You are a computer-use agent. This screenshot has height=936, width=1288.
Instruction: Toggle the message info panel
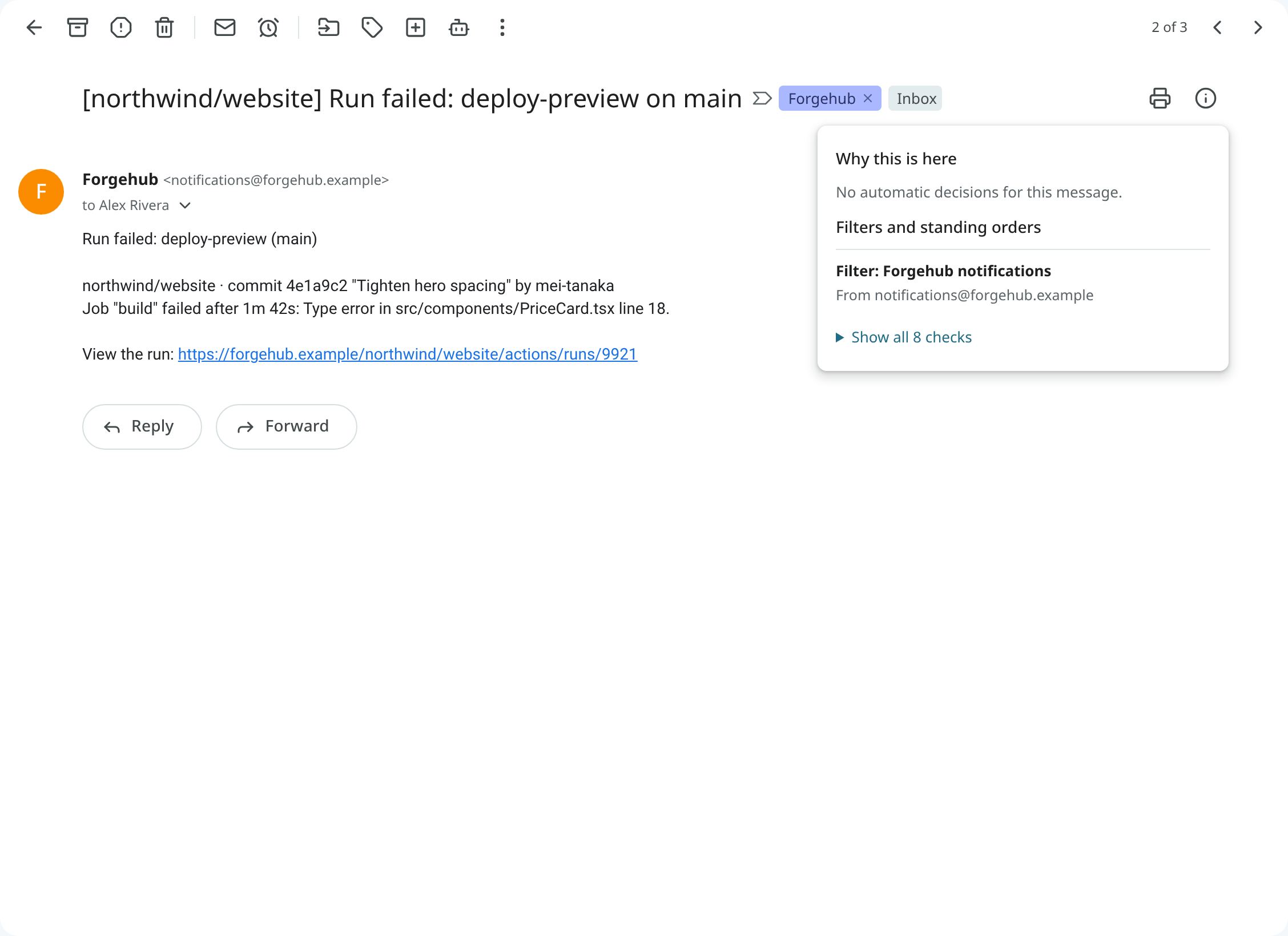tap(1206, 98)
